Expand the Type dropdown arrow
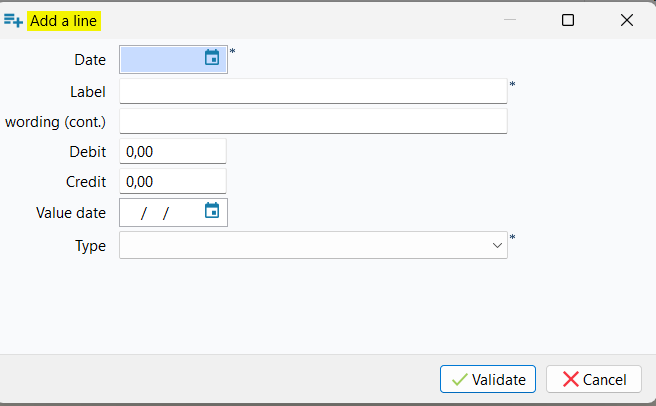This screenshot has height=406, width=656. 498,245
